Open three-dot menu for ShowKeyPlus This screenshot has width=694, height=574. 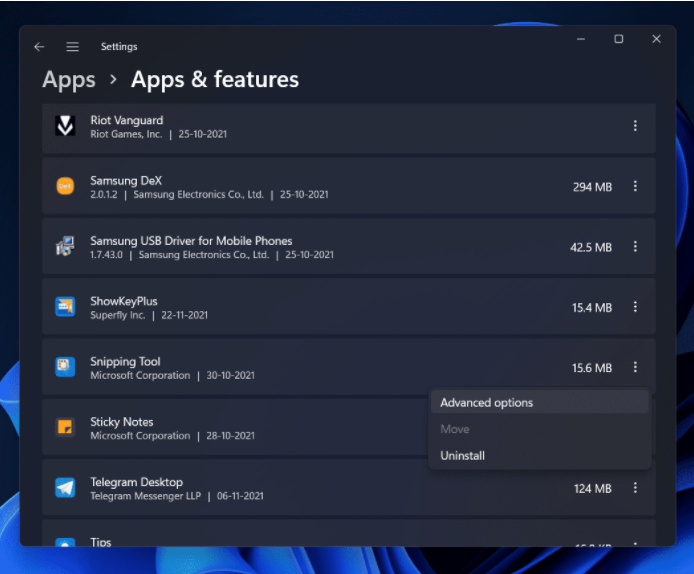point(635,307)
